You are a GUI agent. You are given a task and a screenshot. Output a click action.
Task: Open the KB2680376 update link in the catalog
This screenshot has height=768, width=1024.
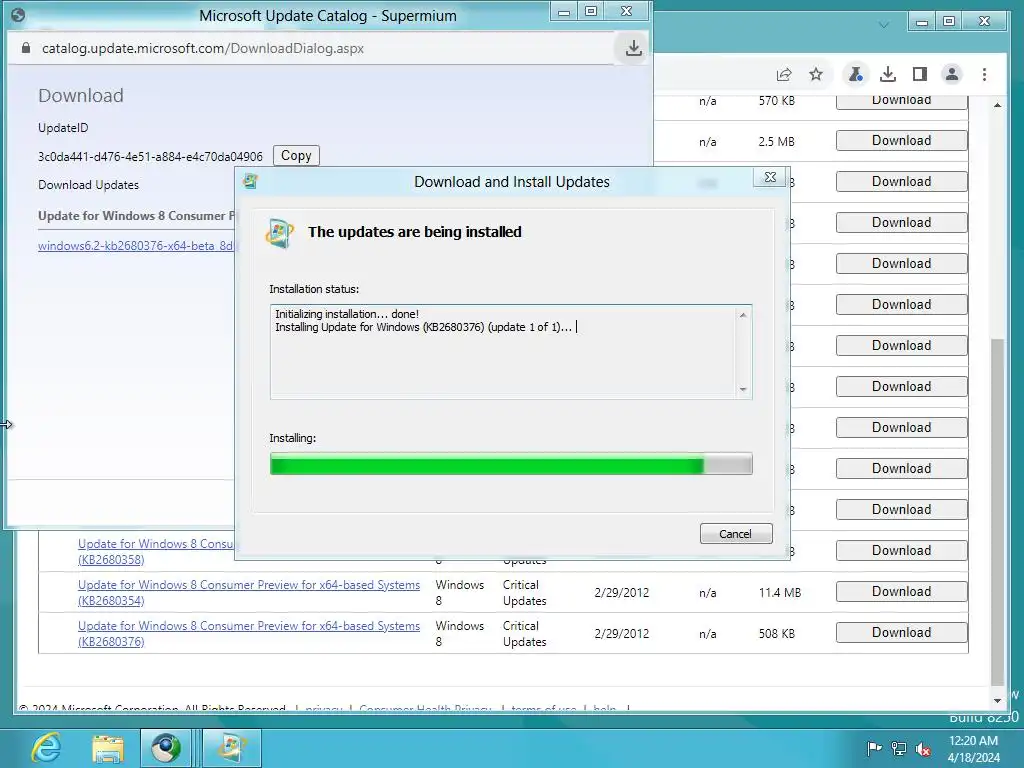(x=249, y=633)
